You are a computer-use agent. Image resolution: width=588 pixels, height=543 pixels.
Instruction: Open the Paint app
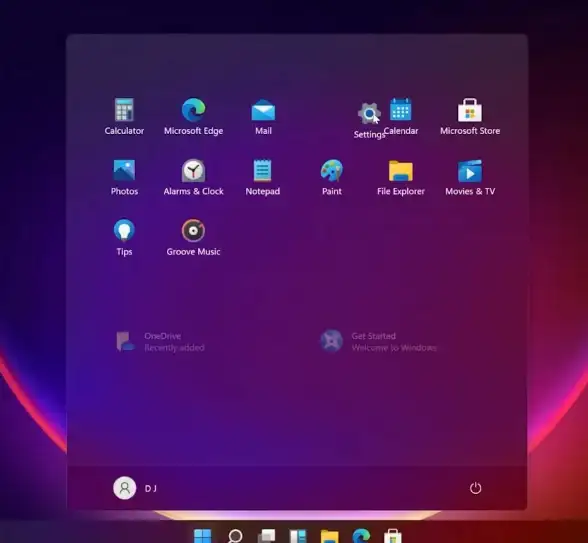pyautogui.click(x=332, y=177)
